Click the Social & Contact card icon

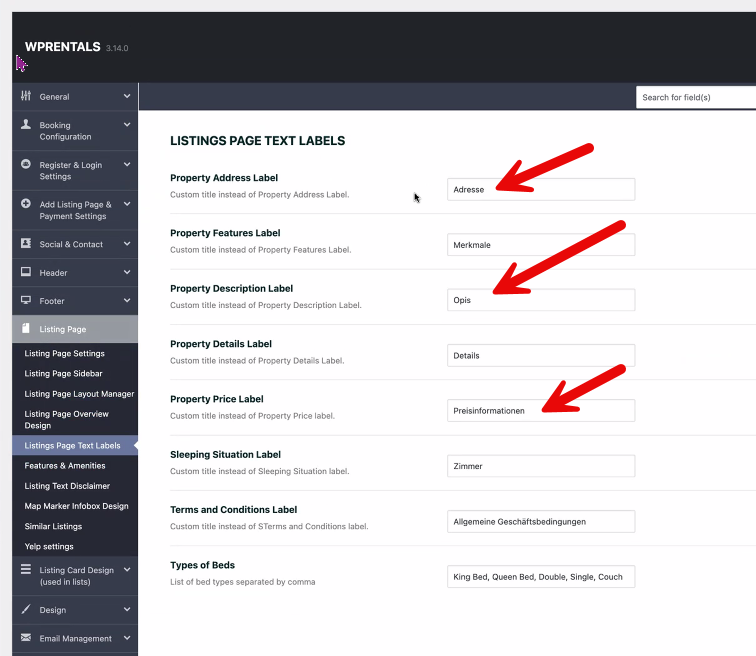tap(26, 243)
